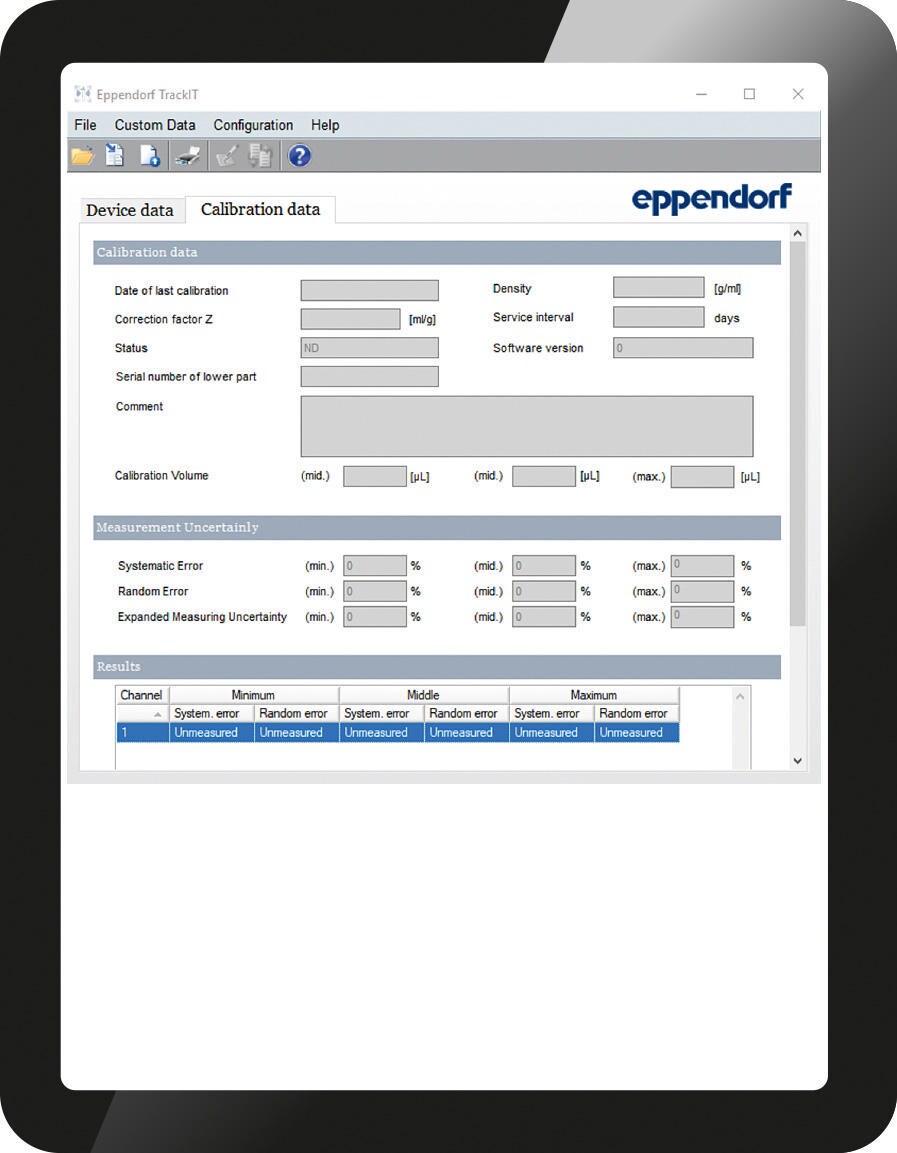This screenshot has width=897, height=1153.
Task: Open the Custom Data menu
Action: (155, 125)
